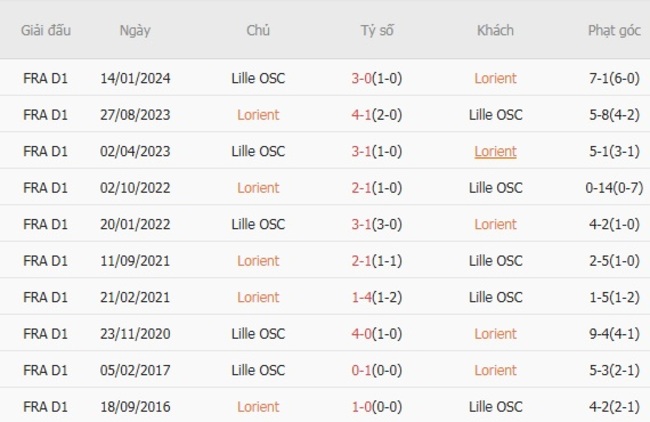This screenshot has height=422, width=650.
Task: Click the "Khách" away team header
Action: 495,30
